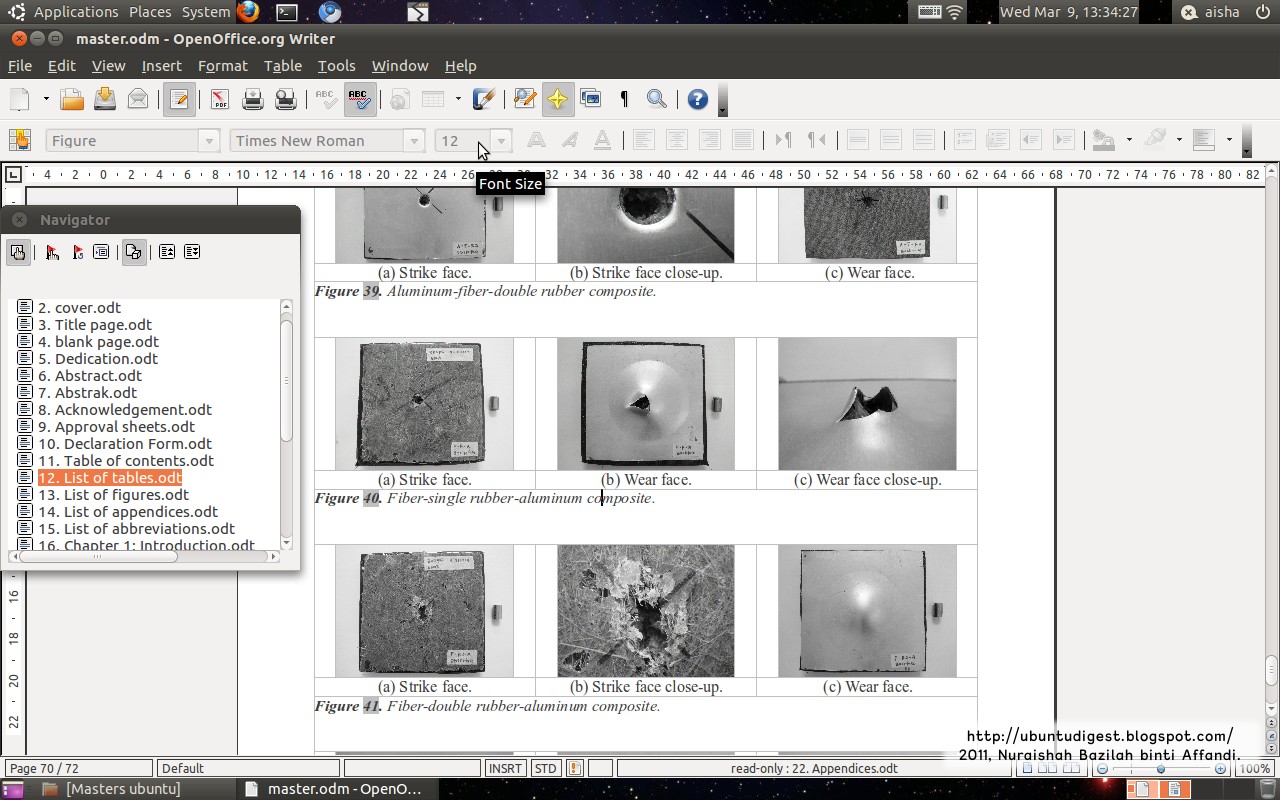Launch Firefox from the top panel

pos(248,12)
